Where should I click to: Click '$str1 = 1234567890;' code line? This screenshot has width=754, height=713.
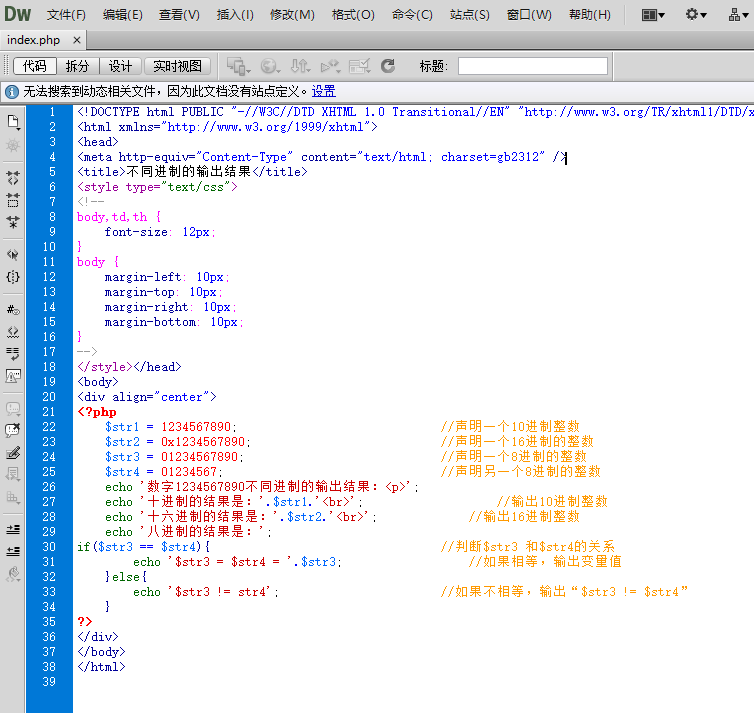[171, 427]
